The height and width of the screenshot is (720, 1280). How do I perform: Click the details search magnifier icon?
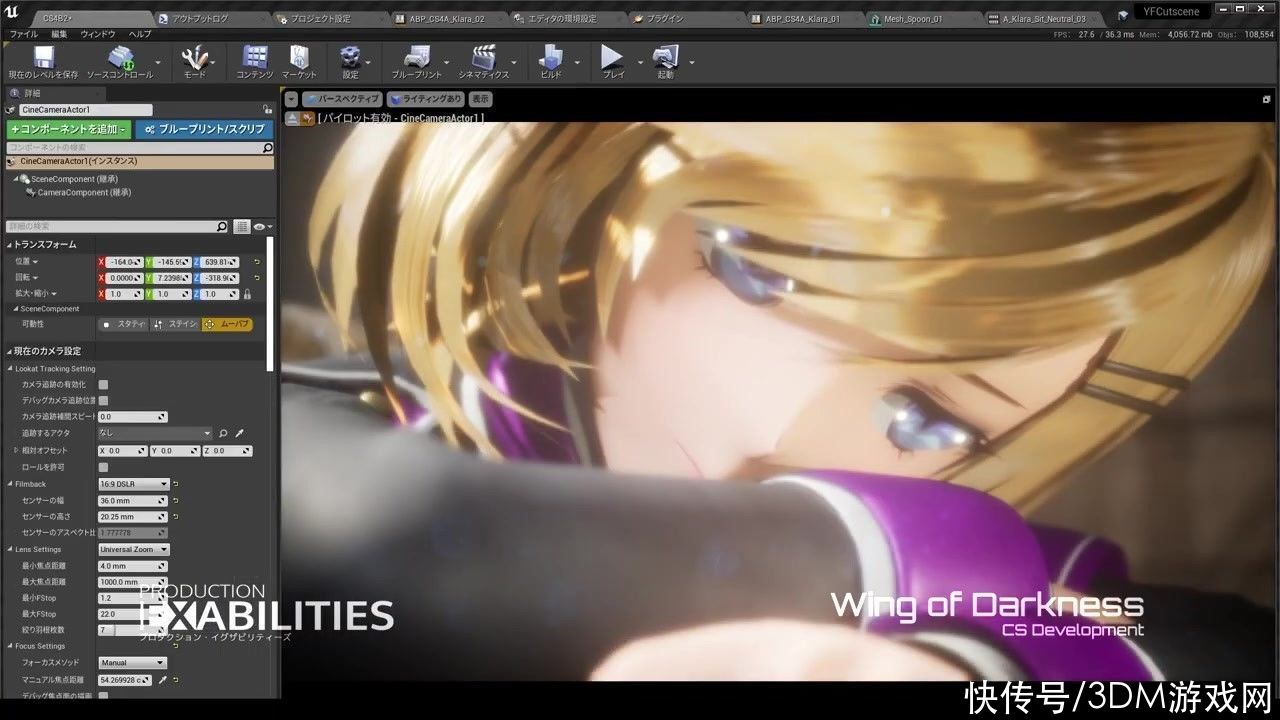coord(223,227)
